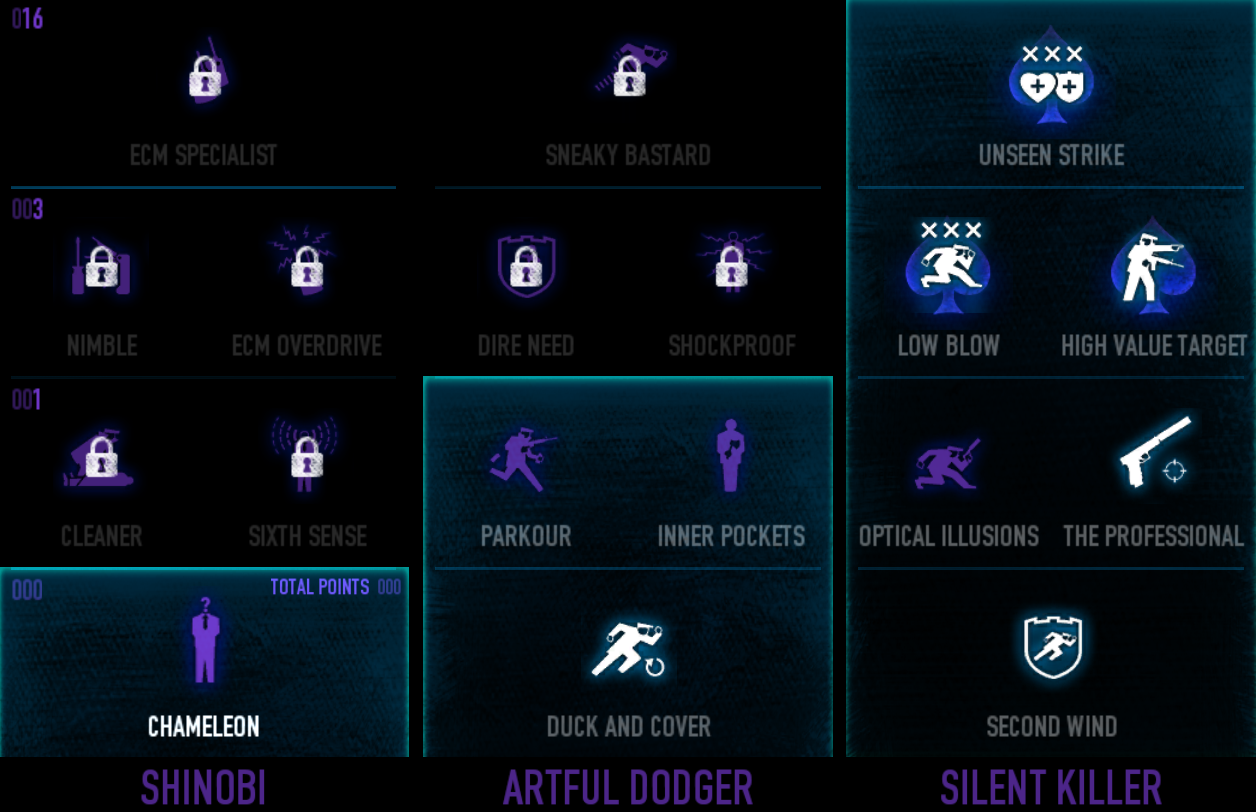Click the locked Cleaner skill icon
1256x812 pixels.
point(99,457)
